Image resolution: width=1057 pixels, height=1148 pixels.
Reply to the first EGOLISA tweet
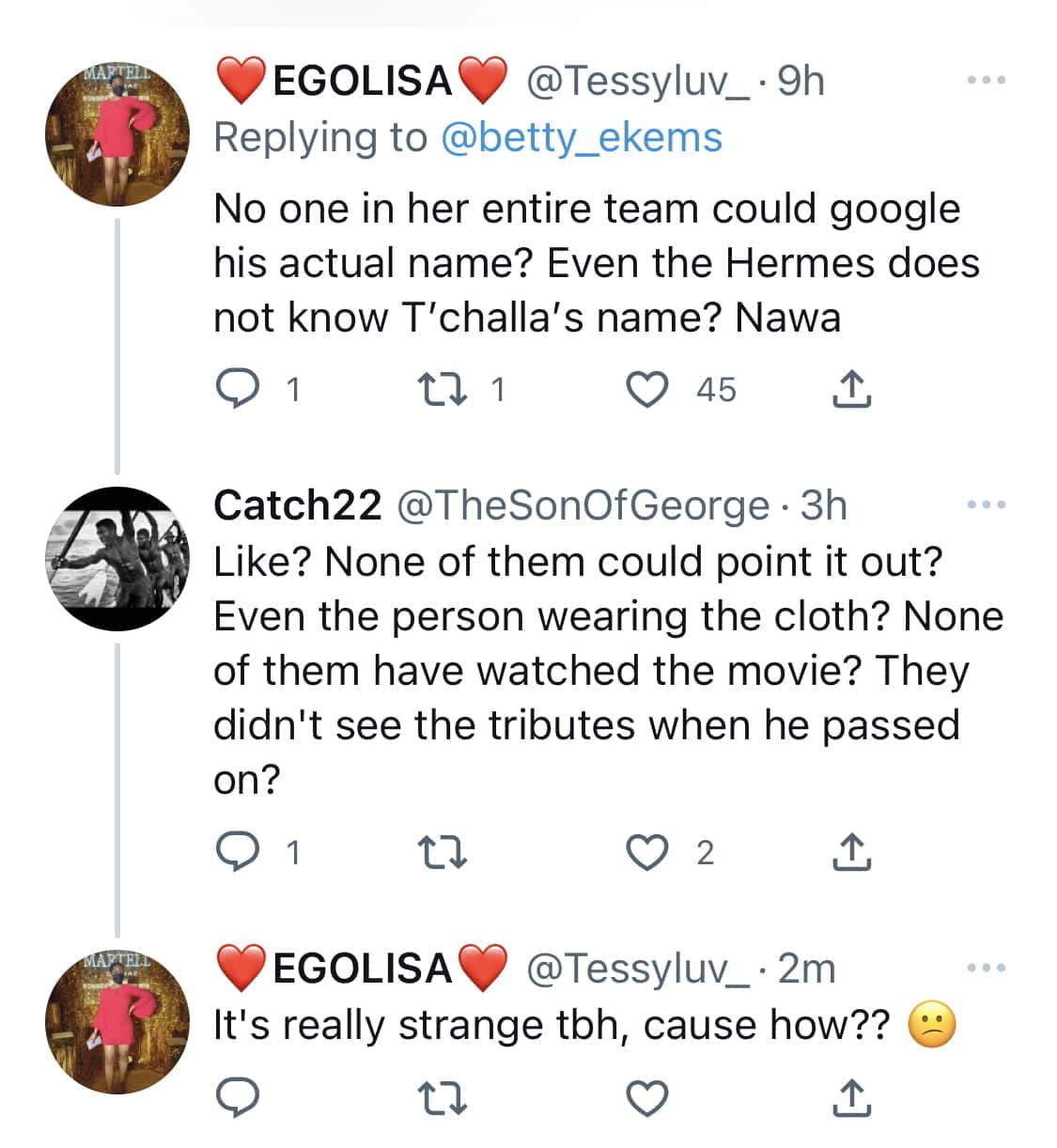[237, 389]
